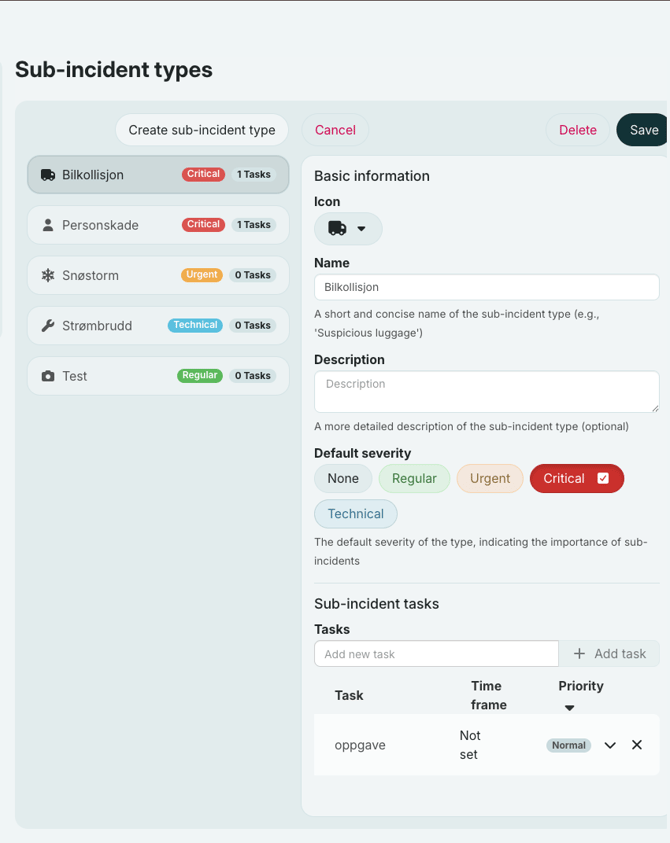Click the person icon beside Personskade
Image resolution: width=670 pixels, height=843 pixels.
(47, 224)
